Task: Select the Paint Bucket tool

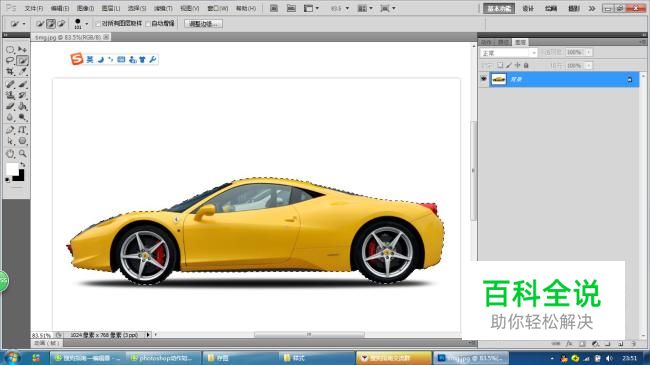Action: point(22,107)
